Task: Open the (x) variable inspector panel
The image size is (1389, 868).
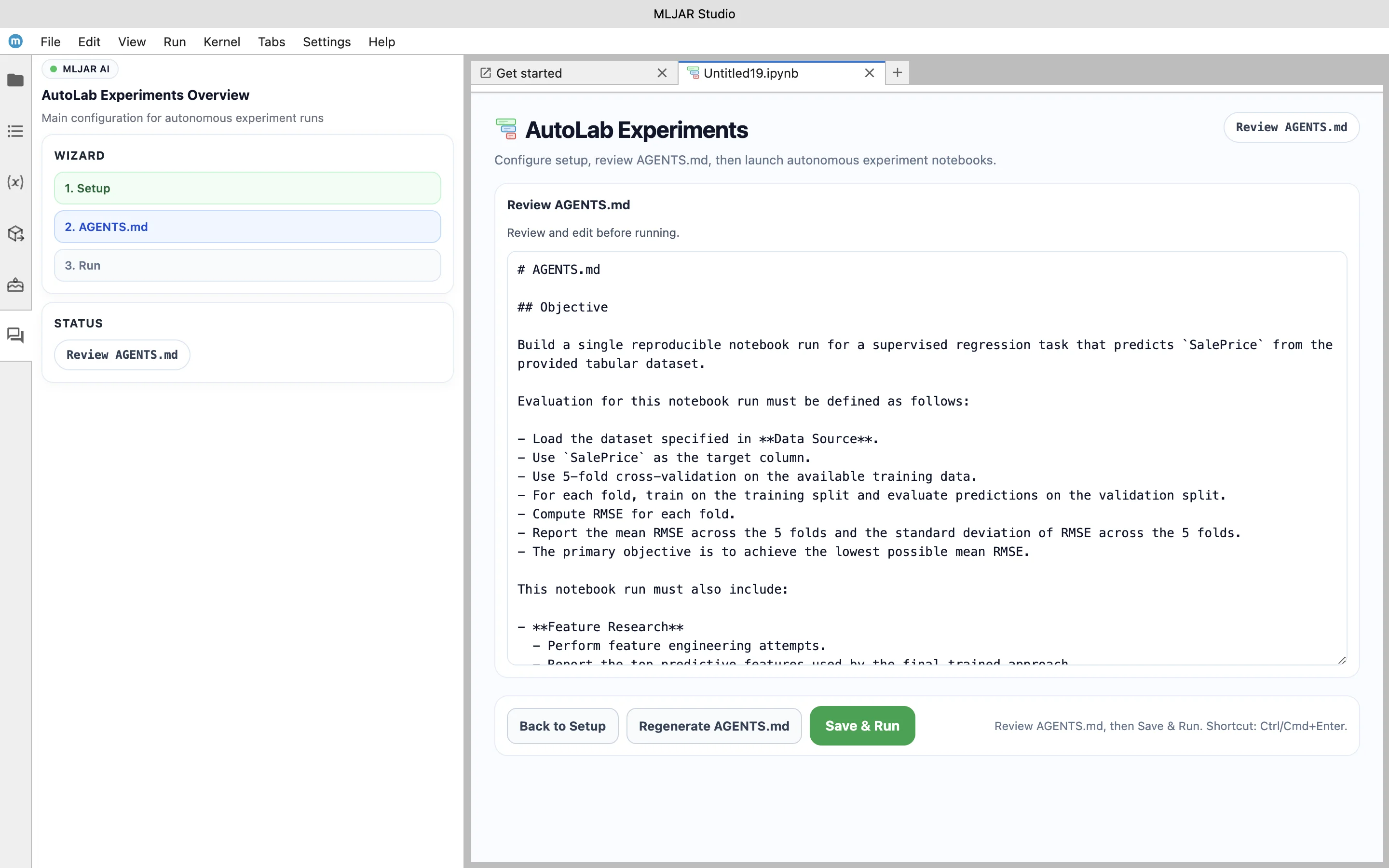Action: [x=15, y=183]
